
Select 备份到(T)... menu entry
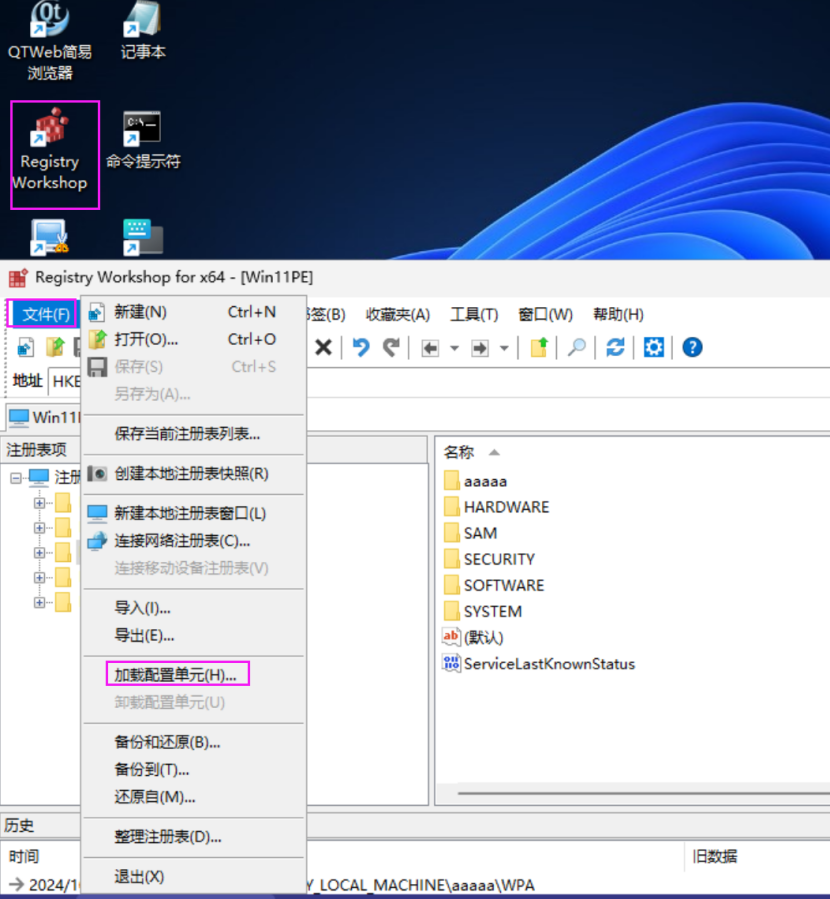[194, 769]
